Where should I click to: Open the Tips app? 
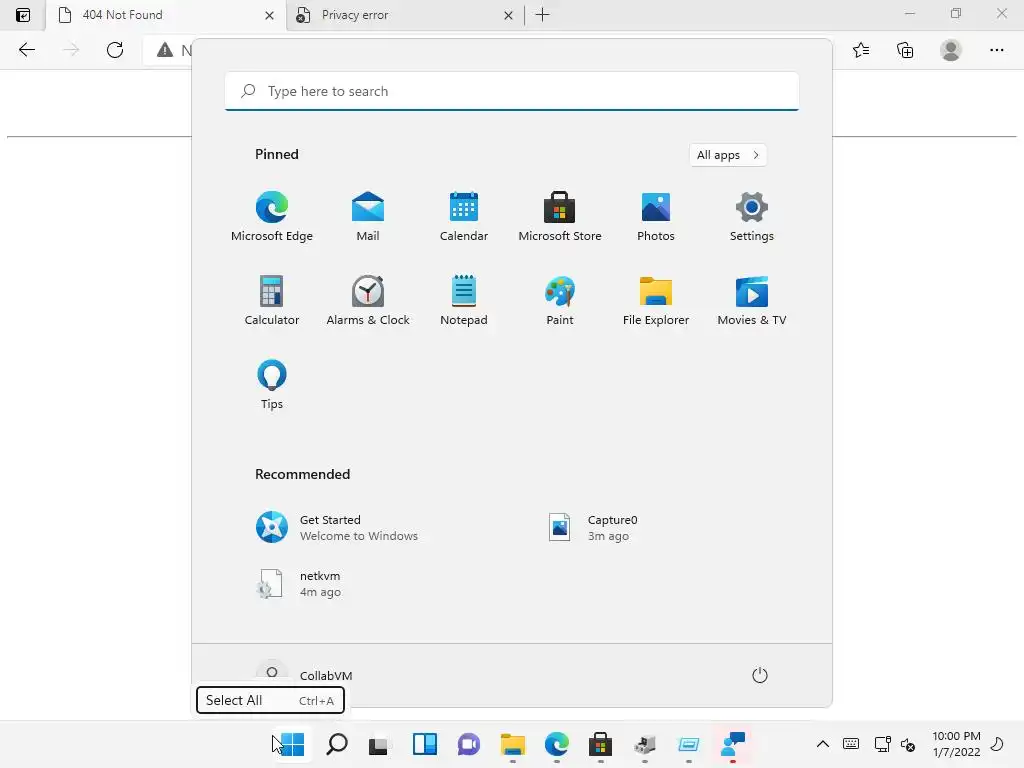tap(272, 385)
